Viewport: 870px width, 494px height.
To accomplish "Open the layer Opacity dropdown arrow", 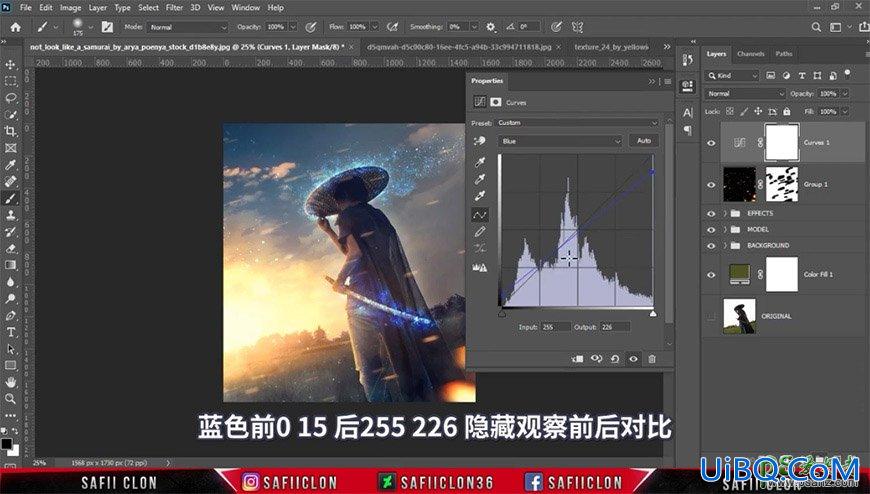I will click(x=845, y=94).
